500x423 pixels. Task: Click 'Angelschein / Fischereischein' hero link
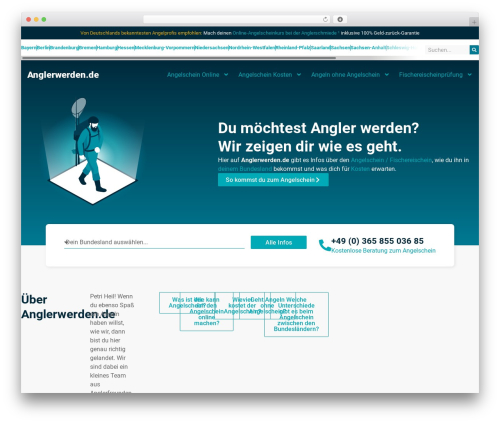point(391,160)
